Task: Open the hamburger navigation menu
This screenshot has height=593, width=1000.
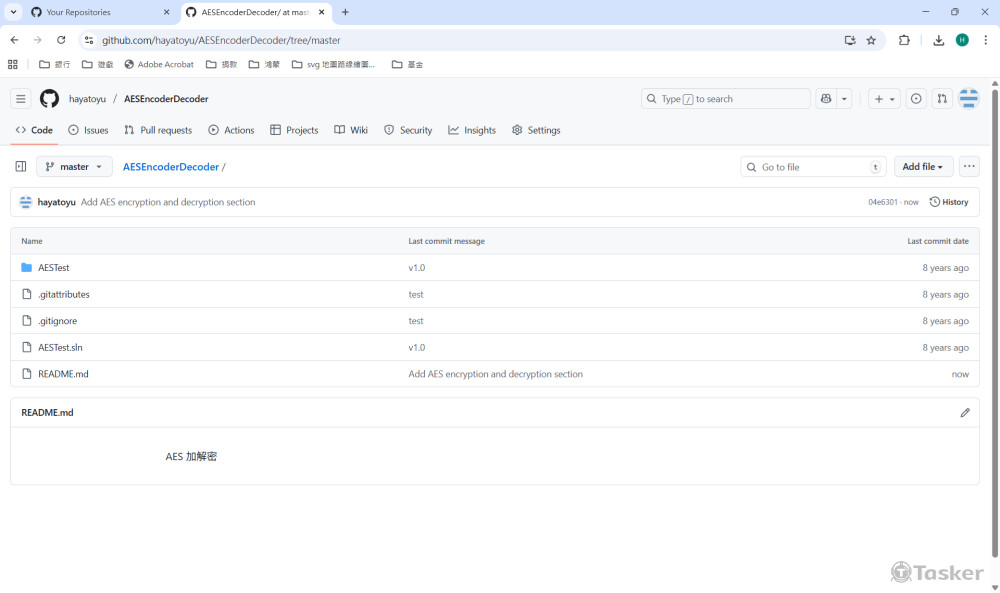Action: click(x=21, y=99)
